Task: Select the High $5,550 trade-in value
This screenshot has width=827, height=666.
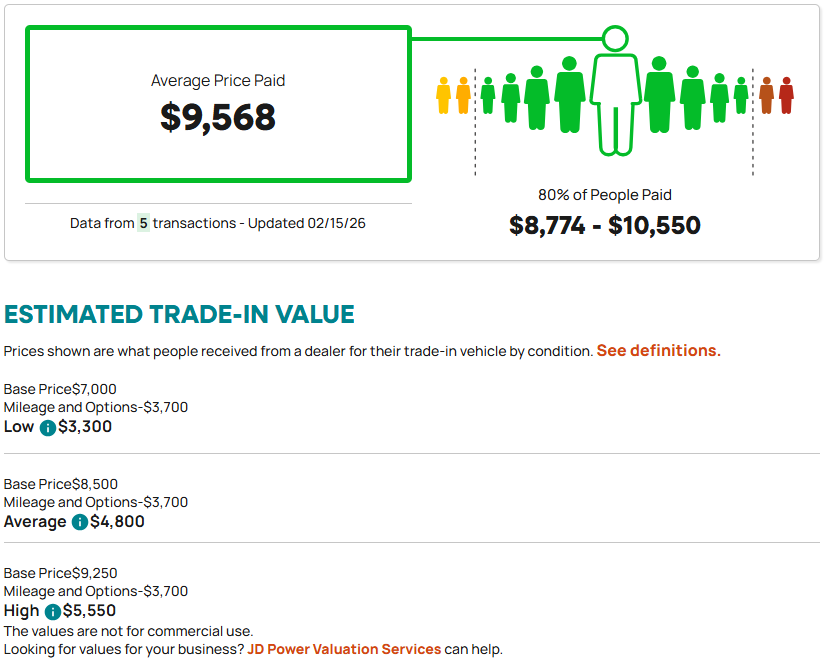Action: point(89,611)
